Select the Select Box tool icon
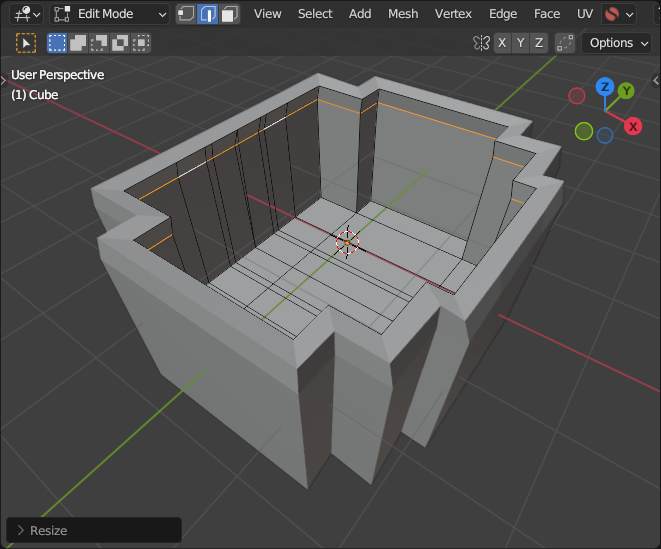Viewport: 661px width, 549px height. click(26, 43)
